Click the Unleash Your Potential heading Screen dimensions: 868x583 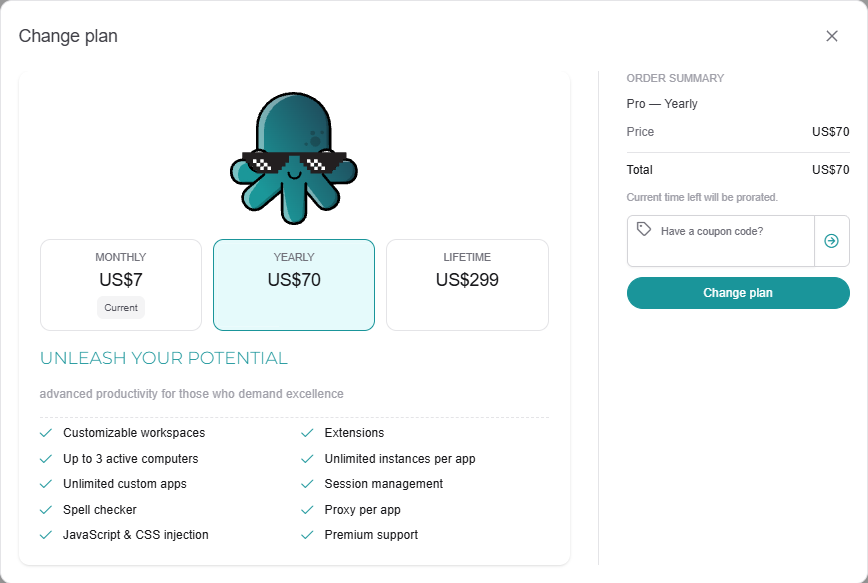pyautogui.click(x=164, y=358)
